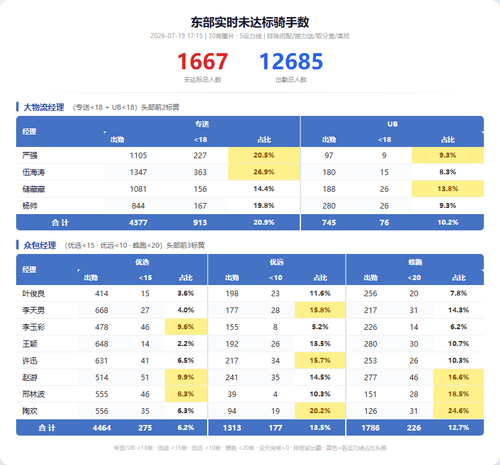The width and height of the screenshot is (500, 465).
Task: Click the total value 913
Action: click(x=200, y=223)
